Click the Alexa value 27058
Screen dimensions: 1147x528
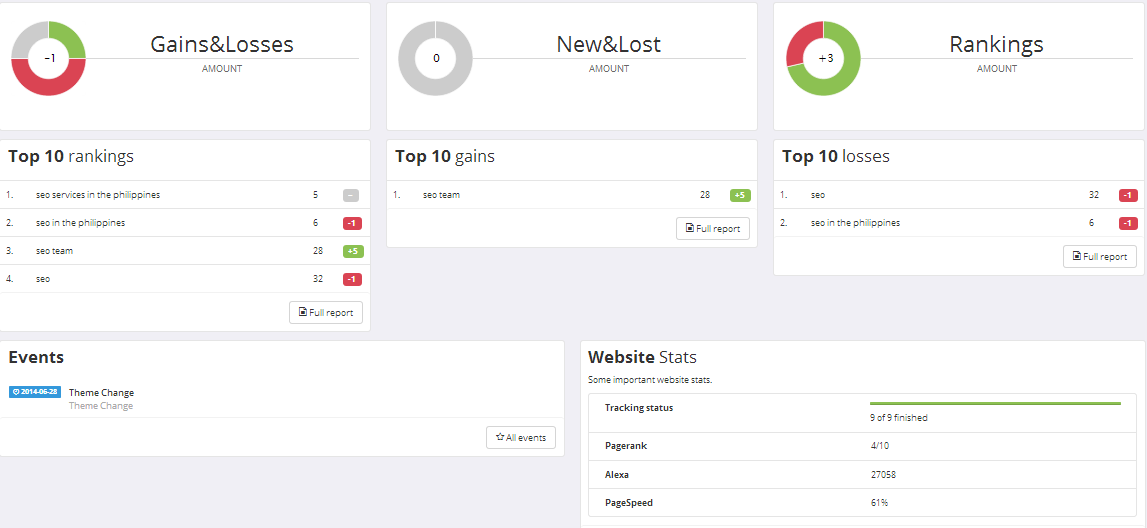[x=883, y=475]
